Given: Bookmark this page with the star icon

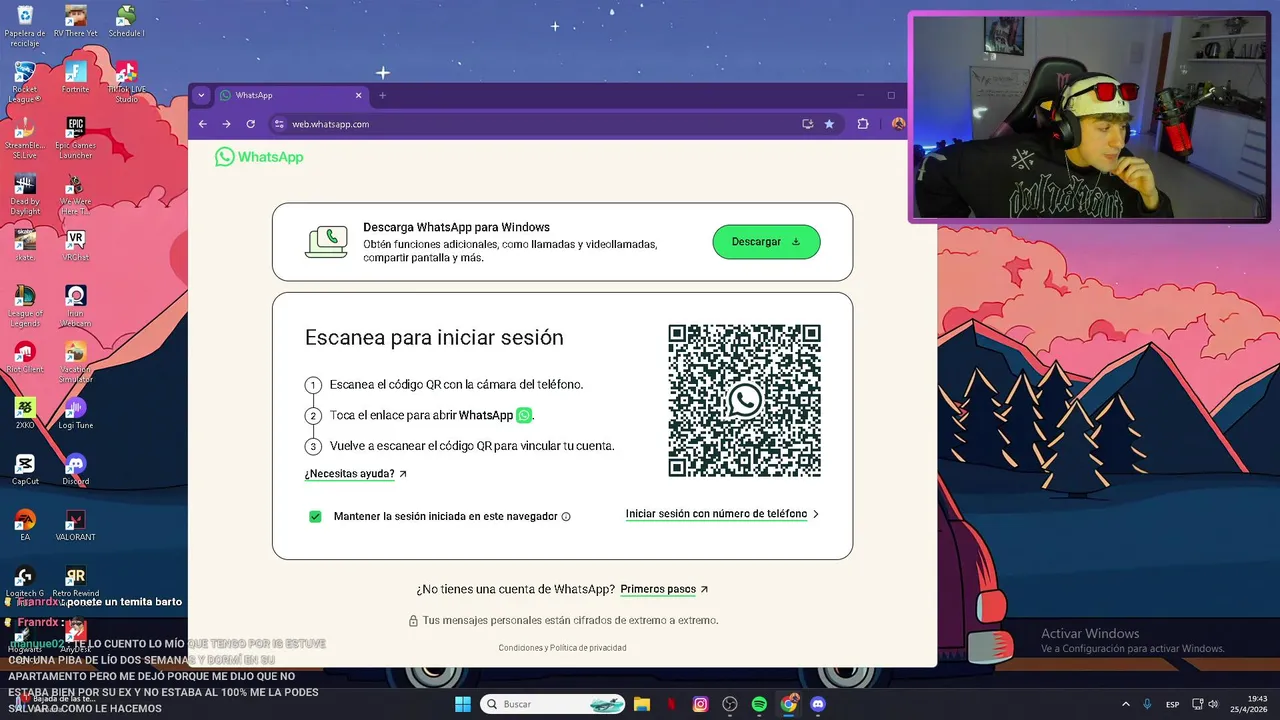Looking at the screenshot, I should tap(829, 124).
